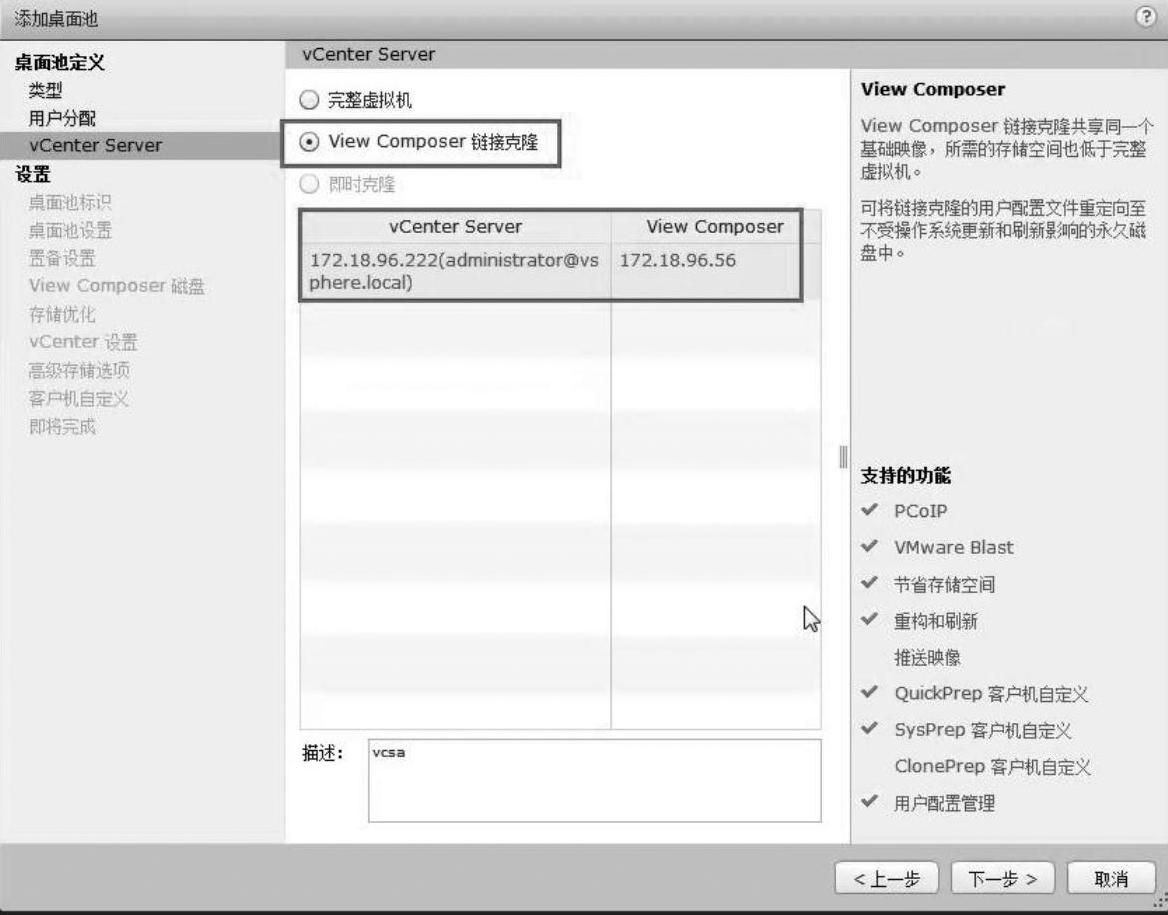
Task: Select View Composer 链接克隆 radio option
Action: point(309,142)
